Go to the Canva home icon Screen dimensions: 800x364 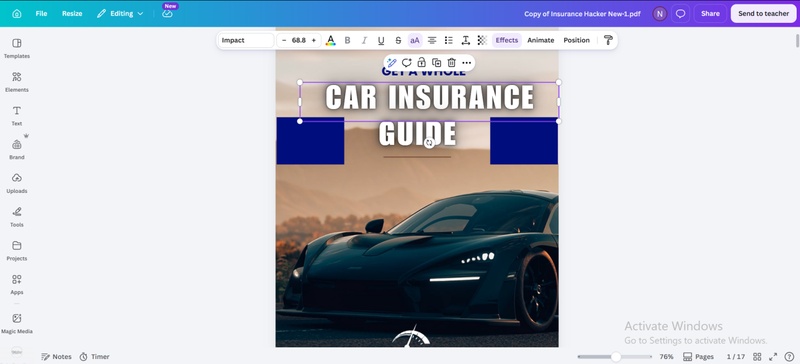(17, 14)
